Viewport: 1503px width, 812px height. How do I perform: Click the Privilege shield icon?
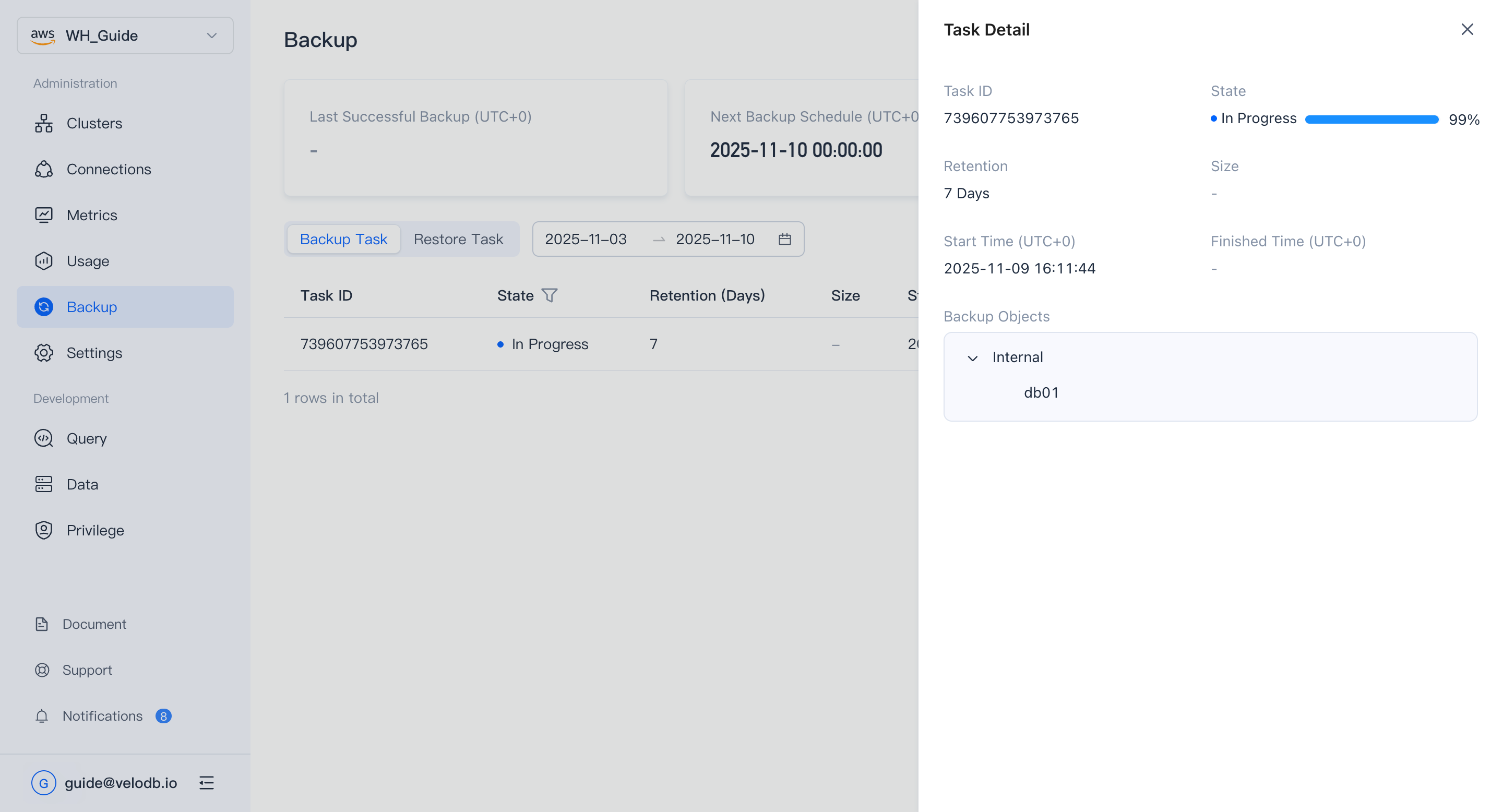(43, 530)
